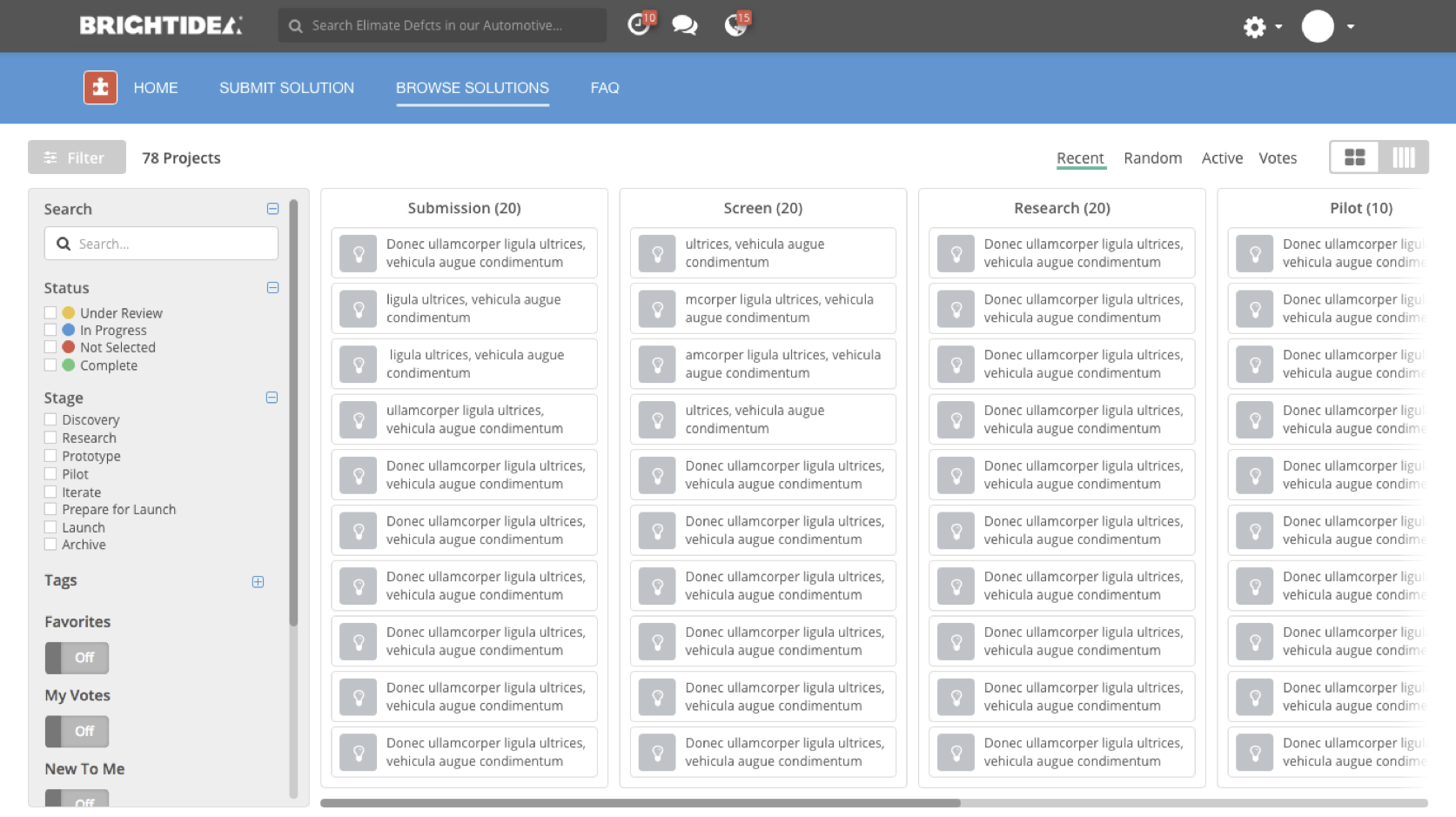The image size is (1456, 817).
Task: Open the clock icon with badge 10
Action: tap(640, 24)
